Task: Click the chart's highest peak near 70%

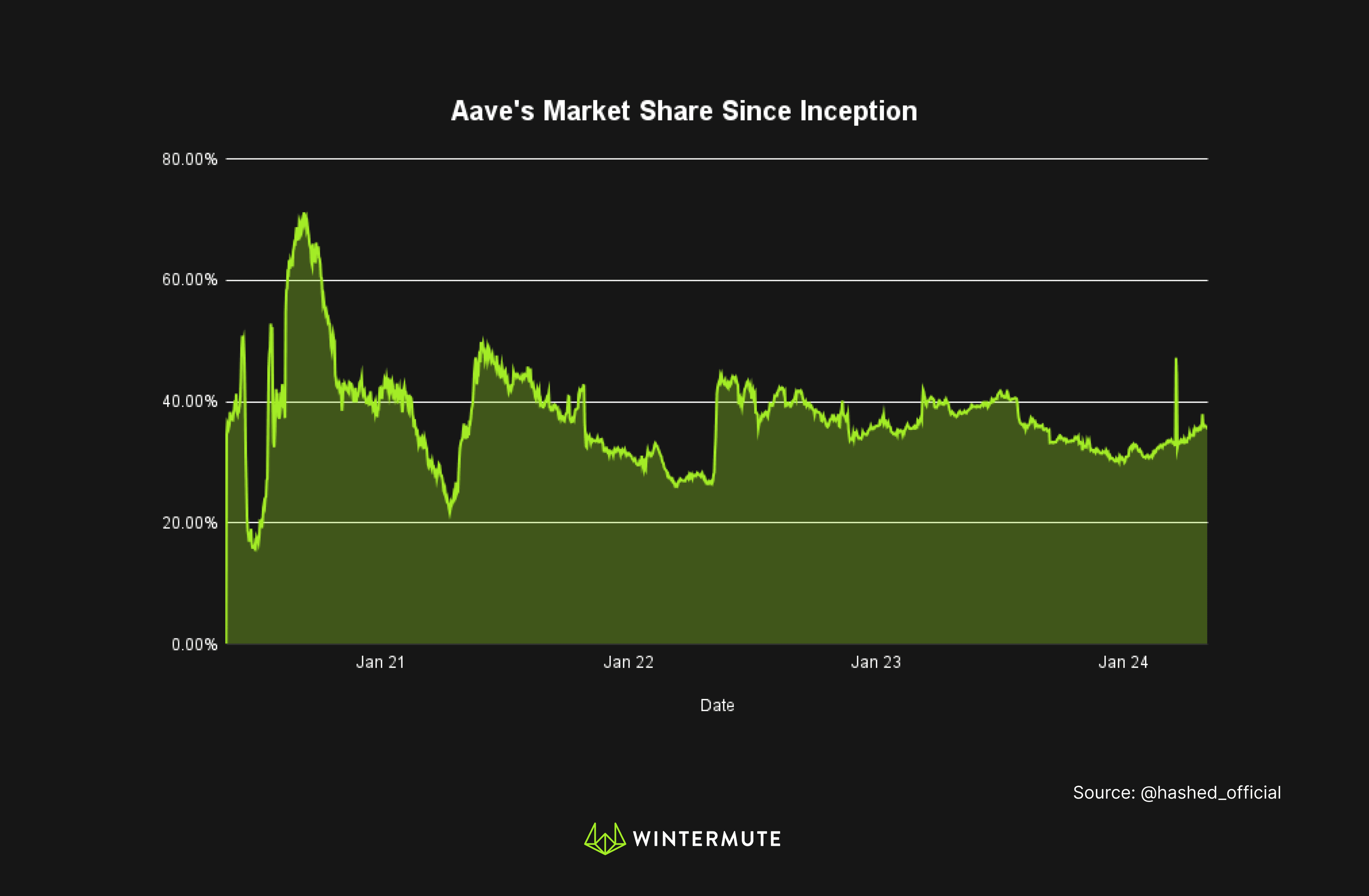Action: (x=304, y=215)
